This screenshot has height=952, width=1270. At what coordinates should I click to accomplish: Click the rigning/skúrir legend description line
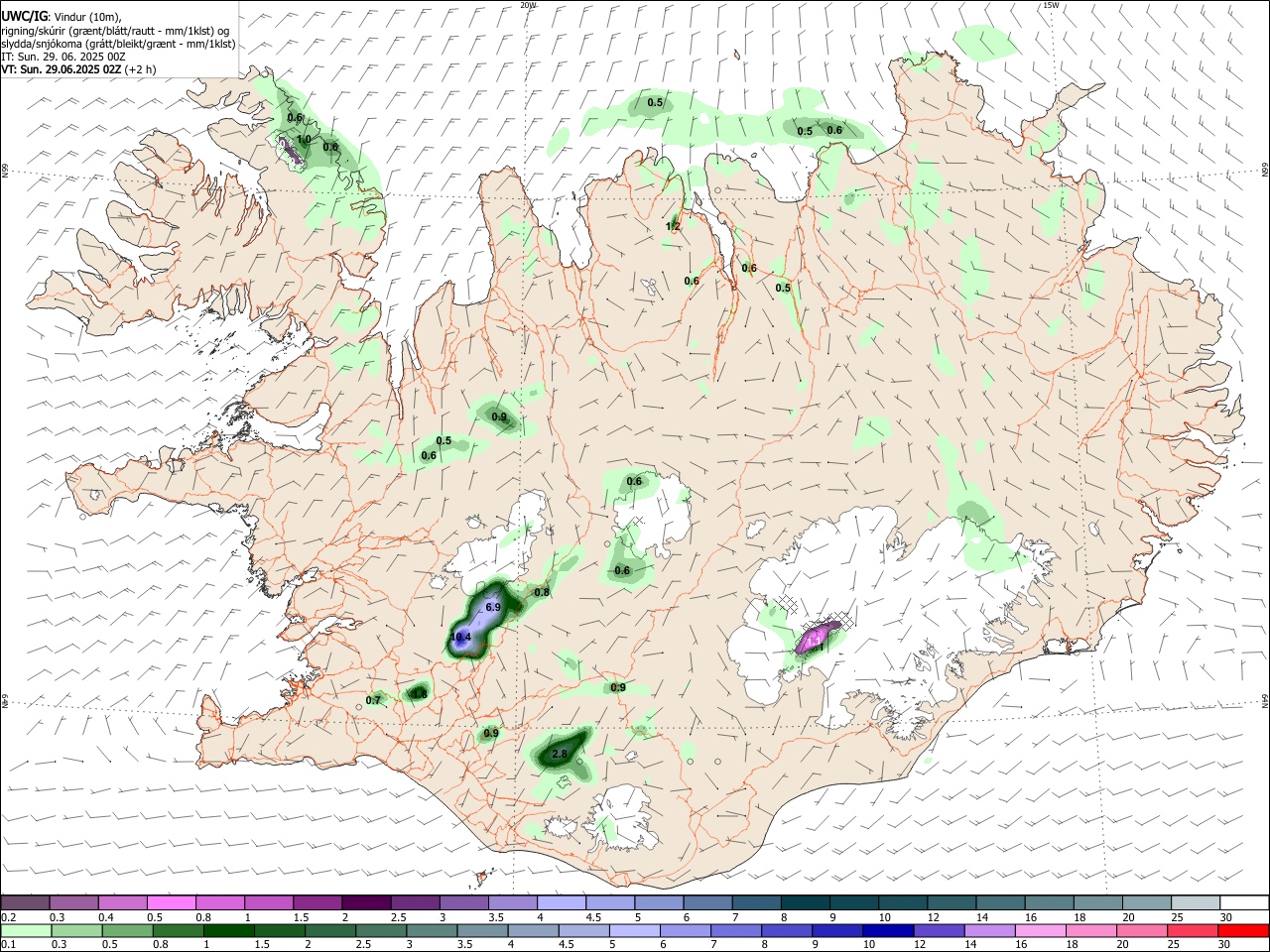(116, 31)
